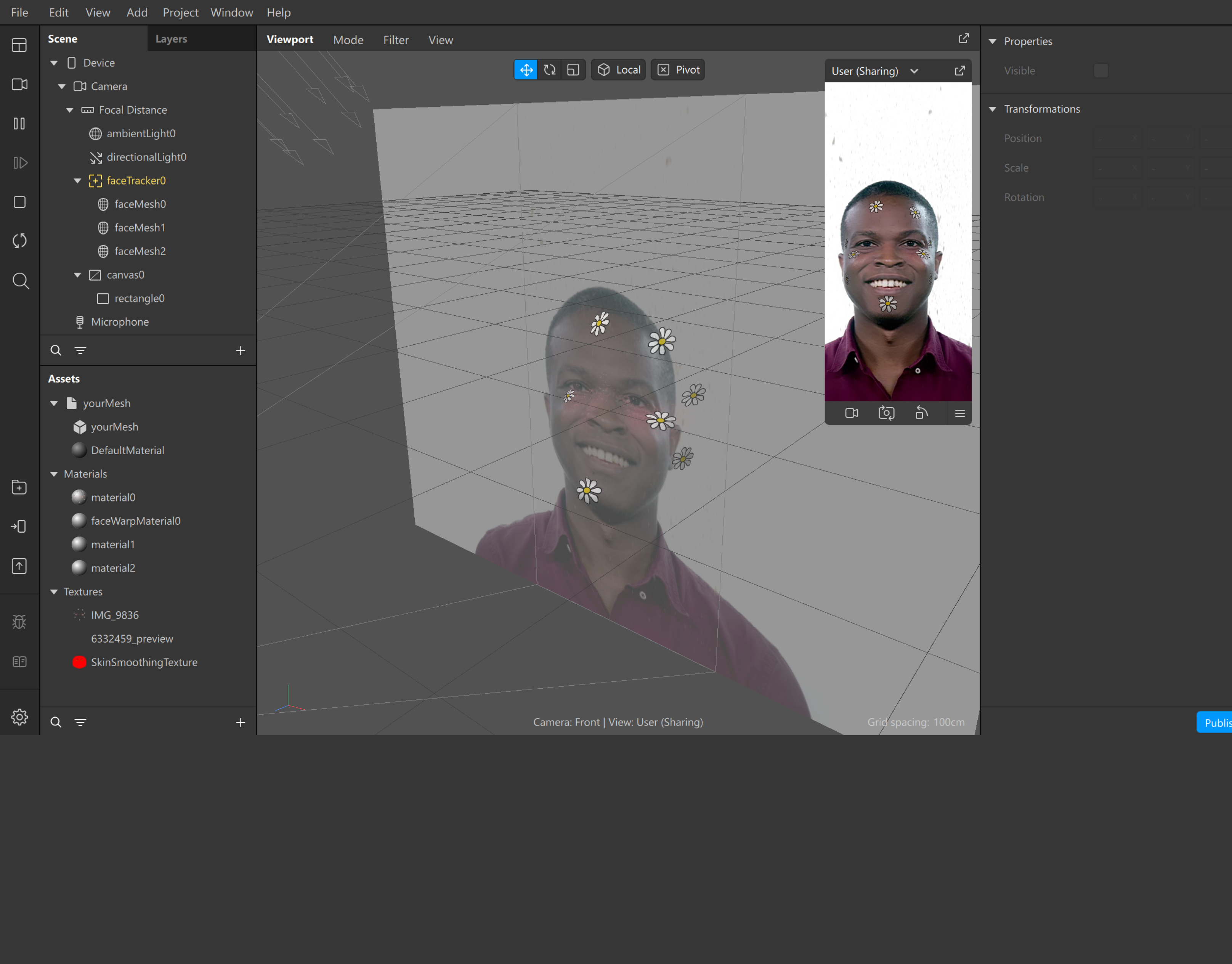1232x964 pixels.
Task: Click the swap camera icon under the simulator
Action: pyautogui.click(x=886, y=413)
